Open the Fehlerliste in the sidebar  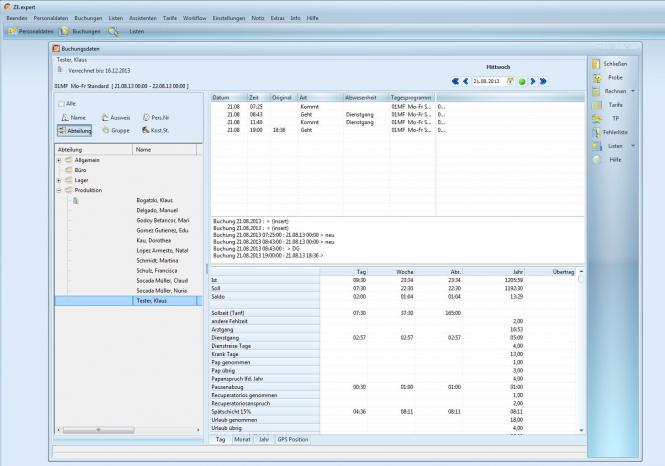click(x=615, y=132)
